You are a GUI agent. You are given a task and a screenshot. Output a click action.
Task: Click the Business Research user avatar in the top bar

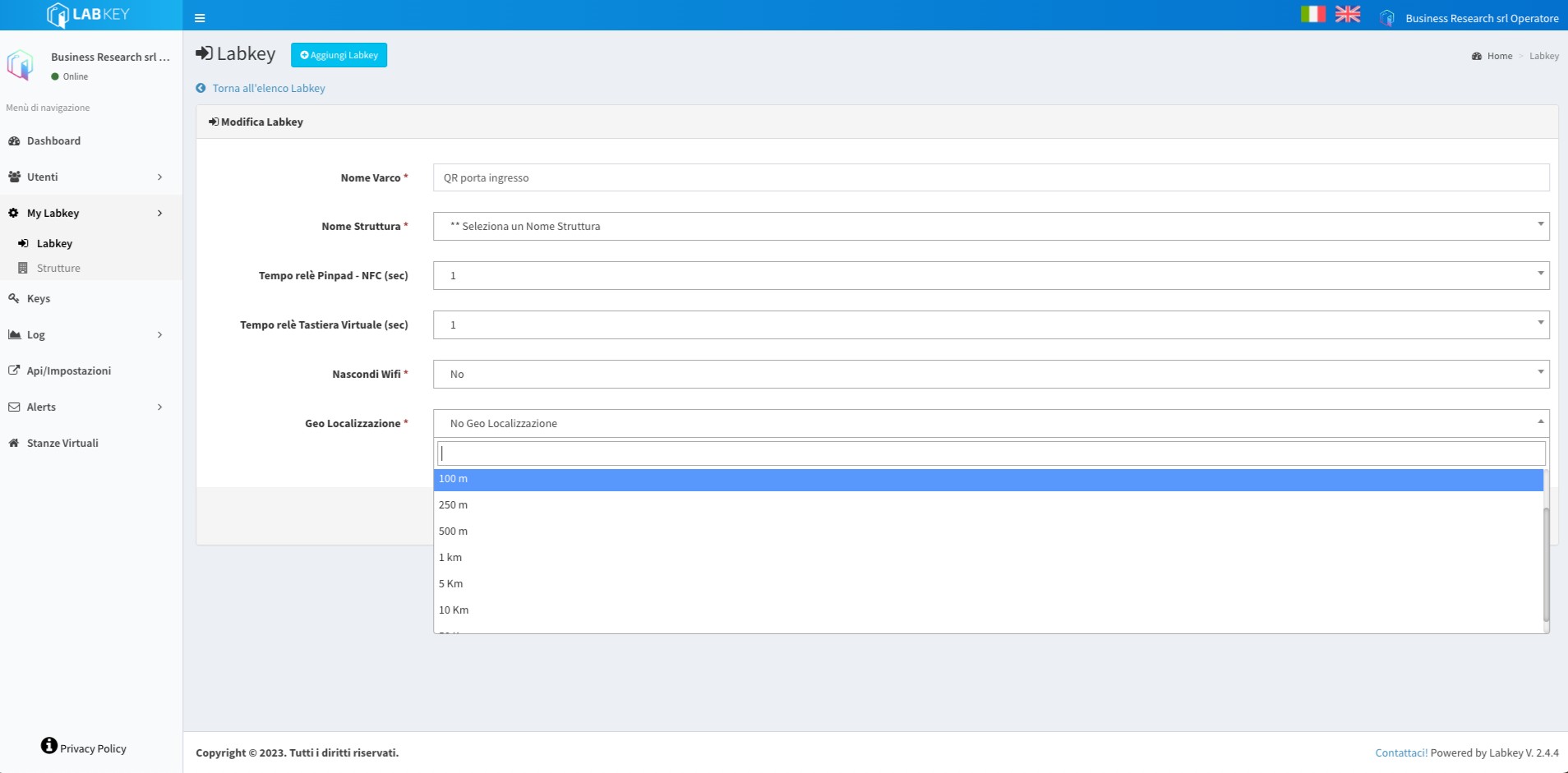(1387, 18)
